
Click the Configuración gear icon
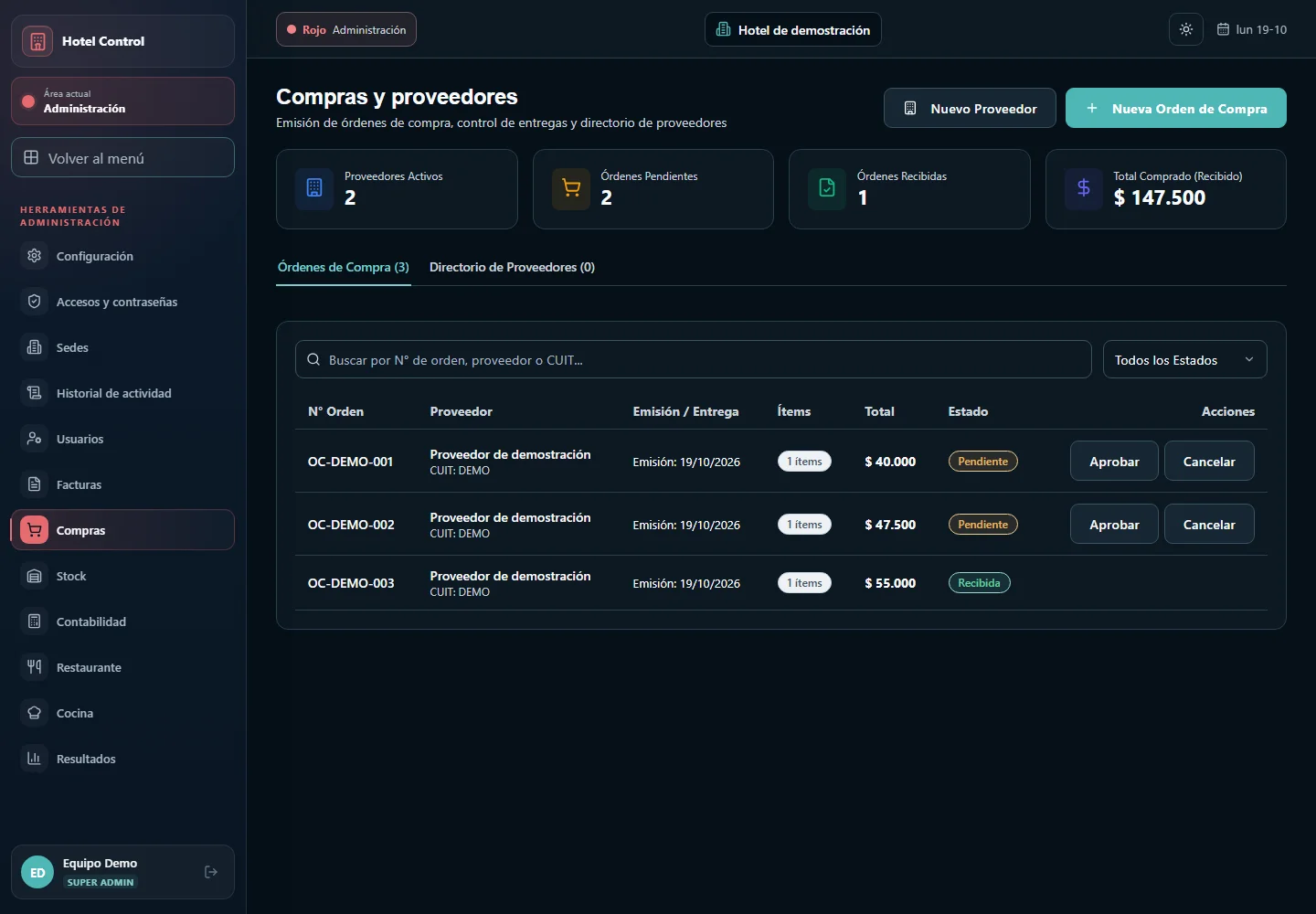34,256
